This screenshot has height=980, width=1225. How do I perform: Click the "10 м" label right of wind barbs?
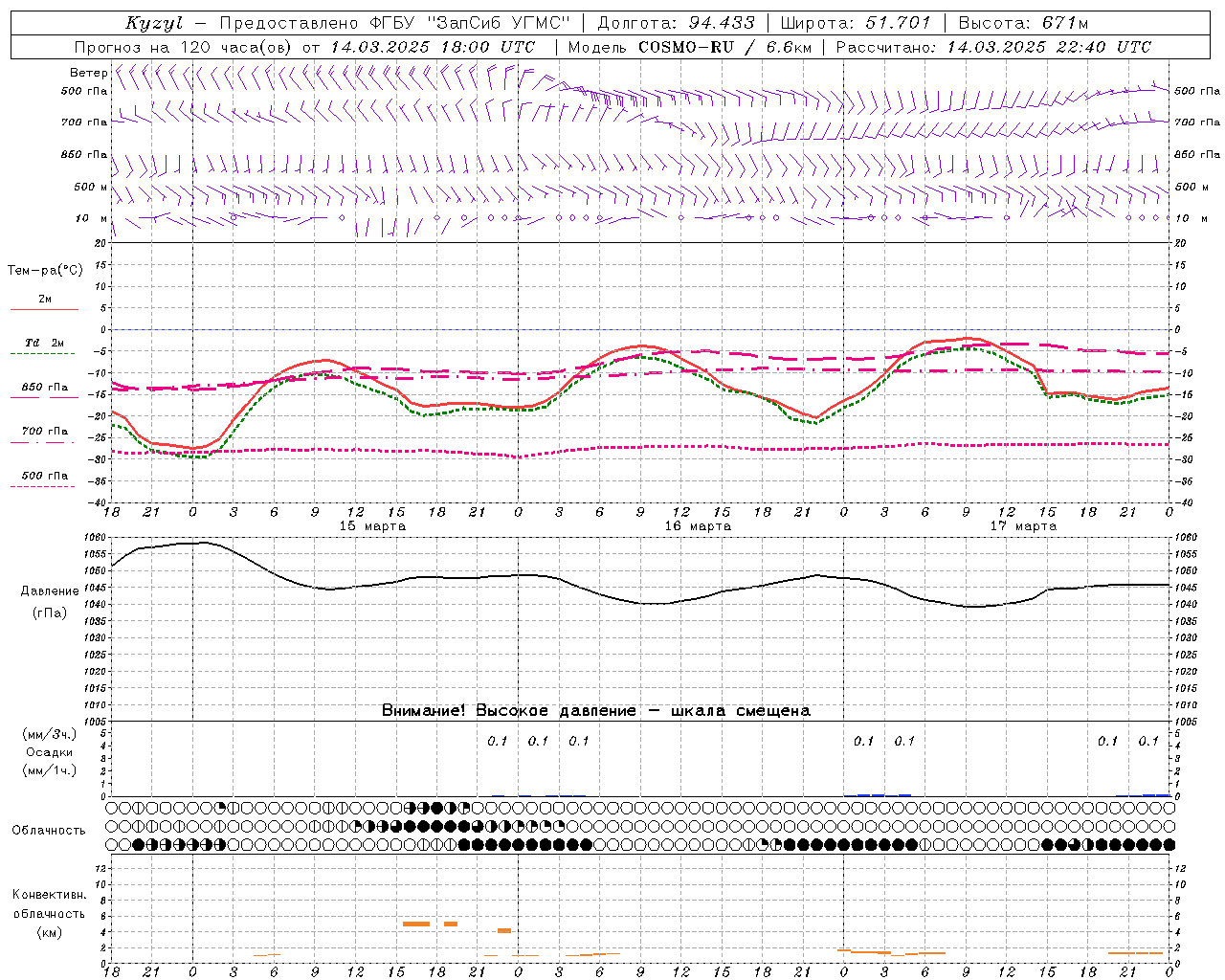click(1190, 218)
